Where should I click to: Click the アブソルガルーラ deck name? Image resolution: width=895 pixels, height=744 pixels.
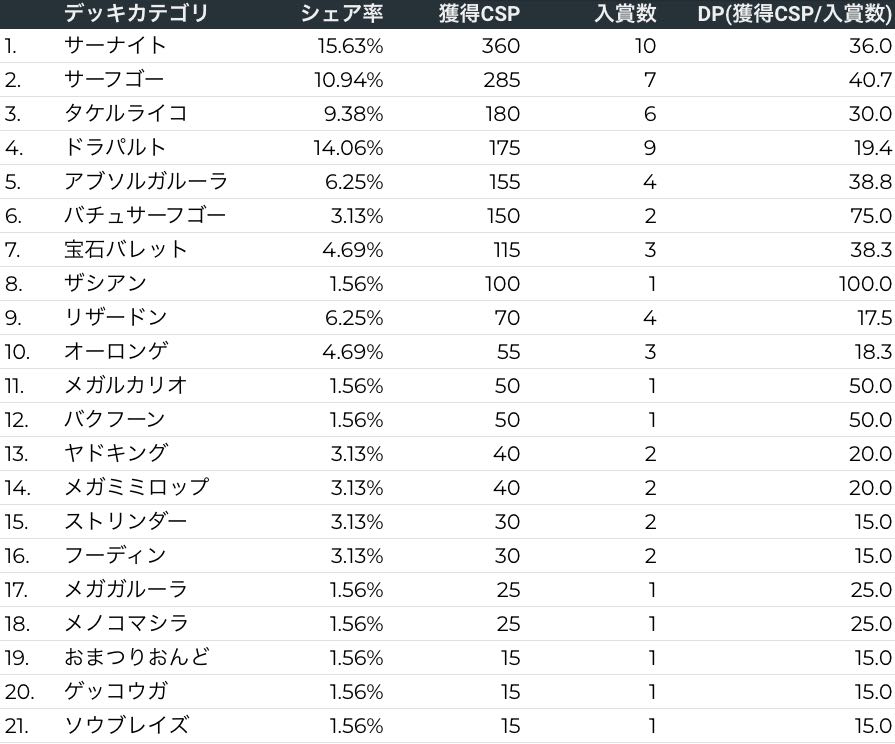click(146, 182)
